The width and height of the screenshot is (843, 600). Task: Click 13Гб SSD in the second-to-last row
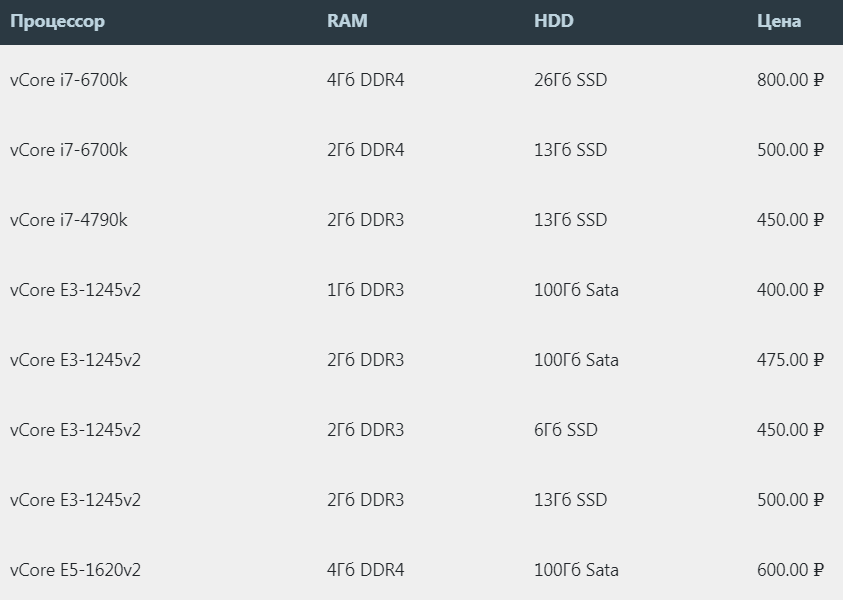(570, 500)
